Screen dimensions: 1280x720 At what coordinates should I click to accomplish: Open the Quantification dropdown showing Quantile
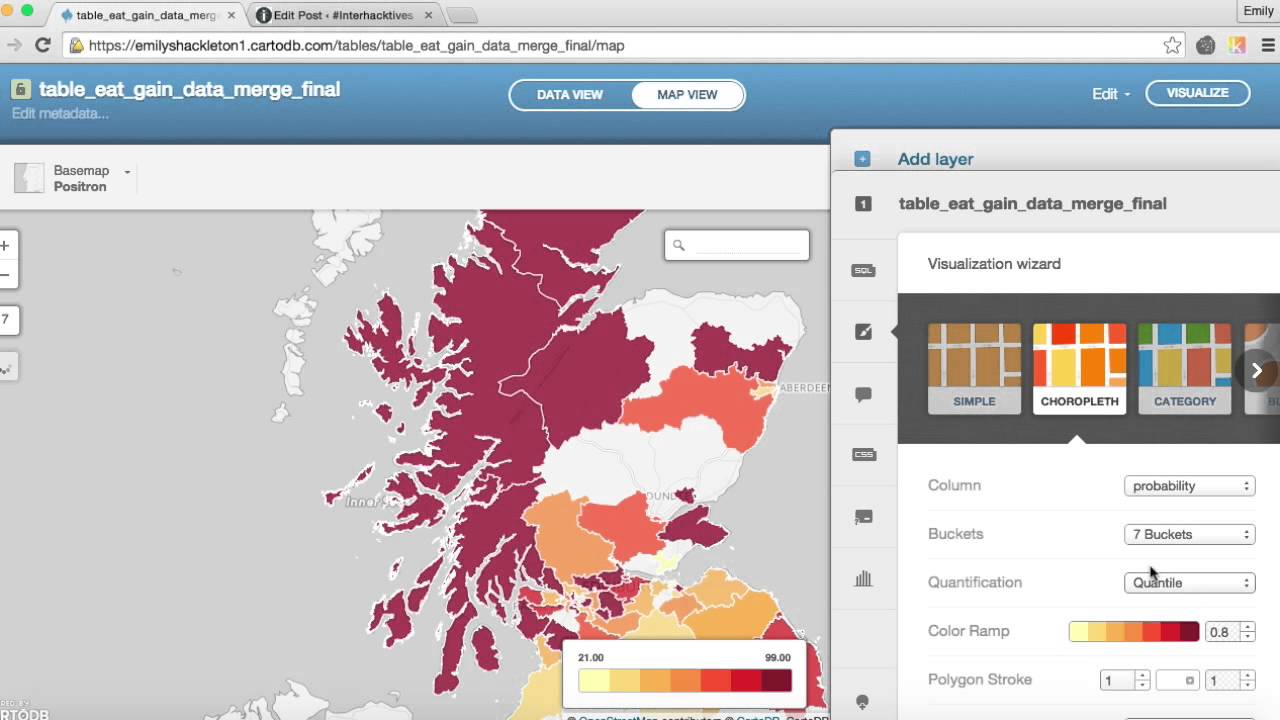[1190, 583]
